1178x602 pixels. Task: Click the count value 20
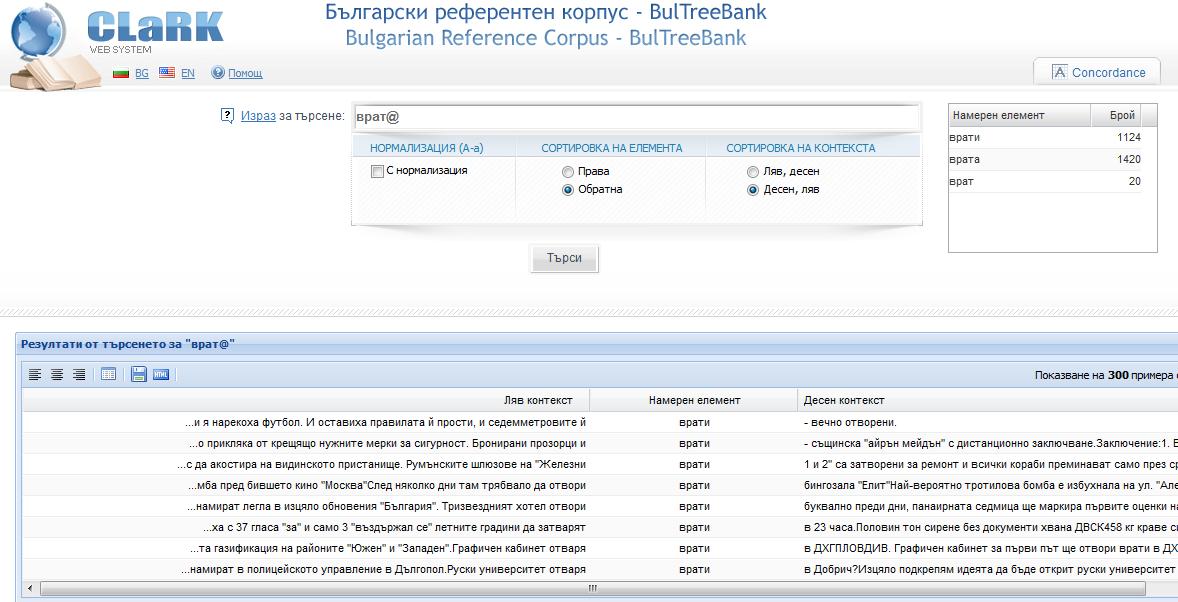pos(1134,181)
